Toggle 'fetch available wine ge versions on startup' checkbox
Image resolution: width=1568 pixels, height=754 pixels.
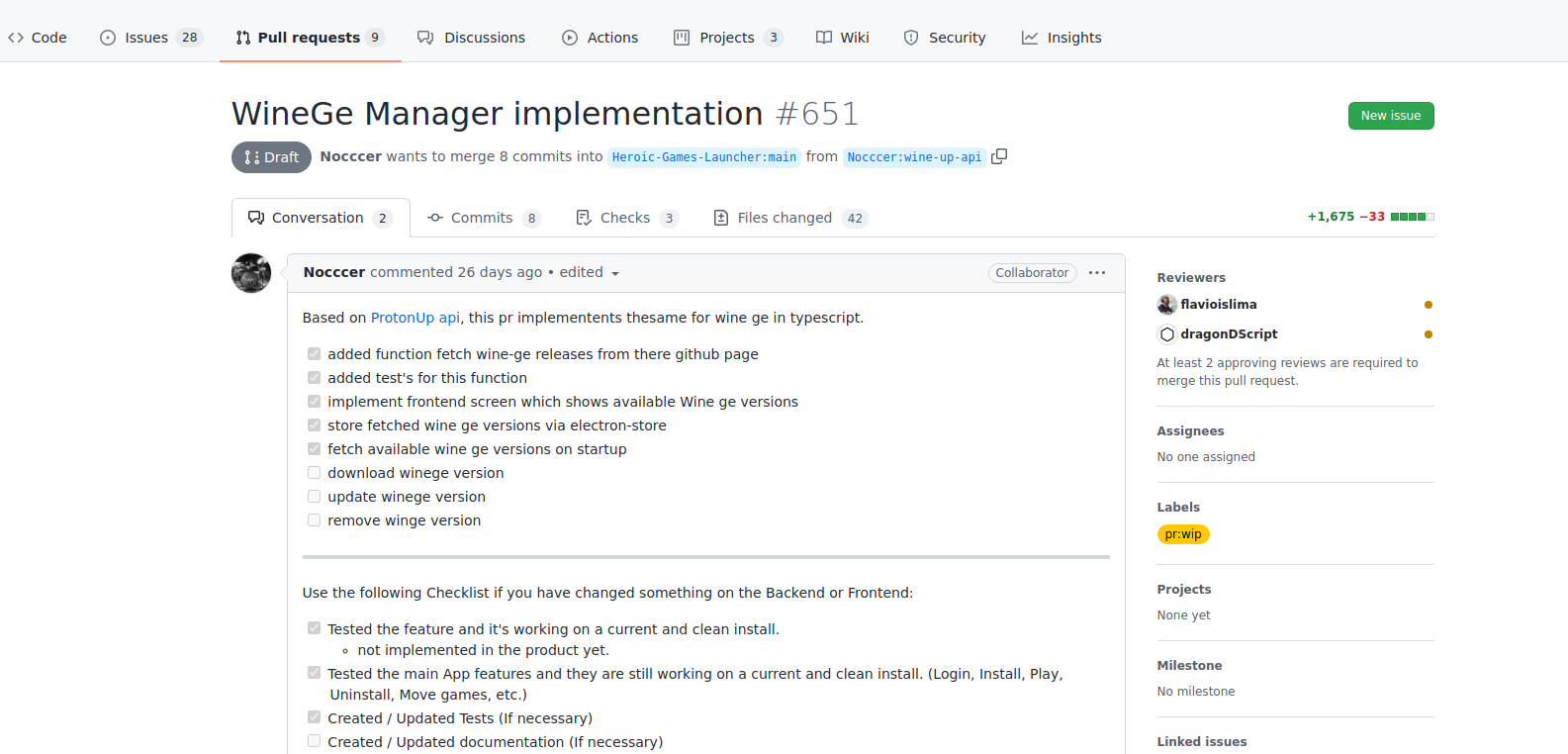tap(314, 448)
